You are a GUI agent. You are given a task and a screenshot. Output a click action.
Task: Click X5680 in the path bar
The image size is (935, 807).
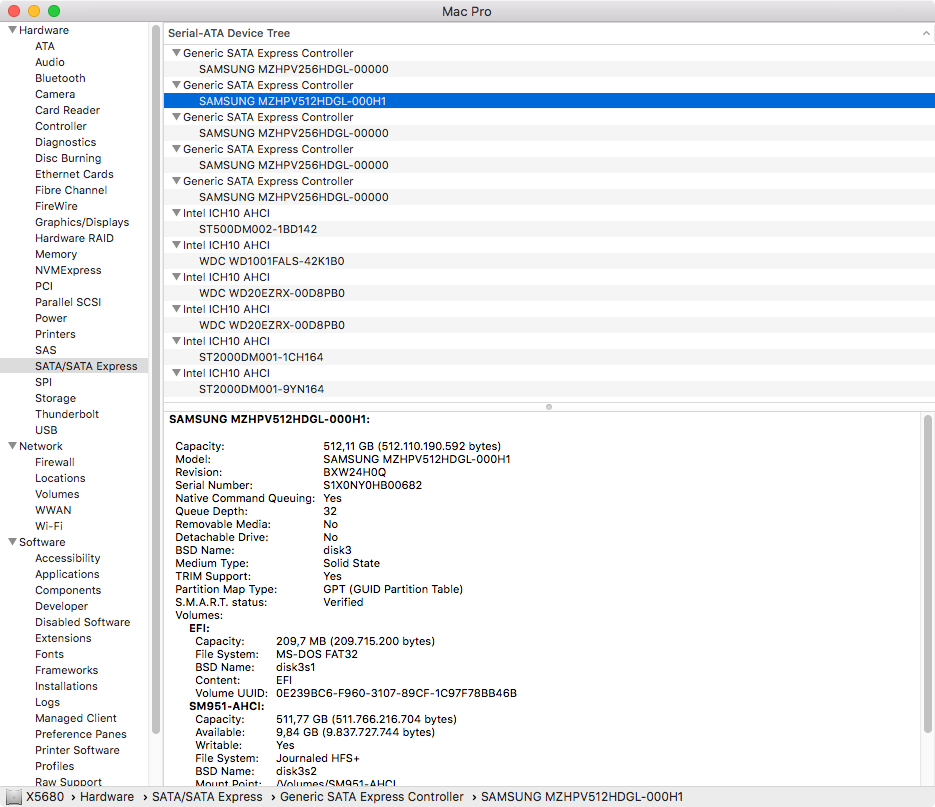point(45,797)
